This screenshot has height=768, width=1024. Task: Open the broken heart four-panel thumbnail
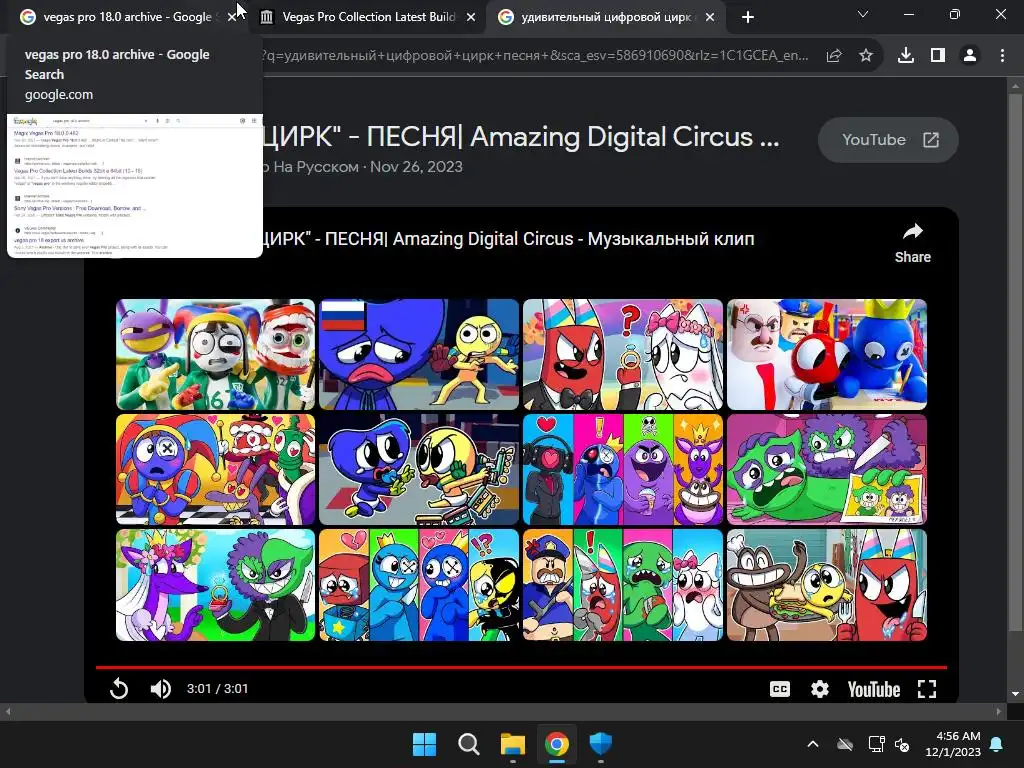(419, 585)
